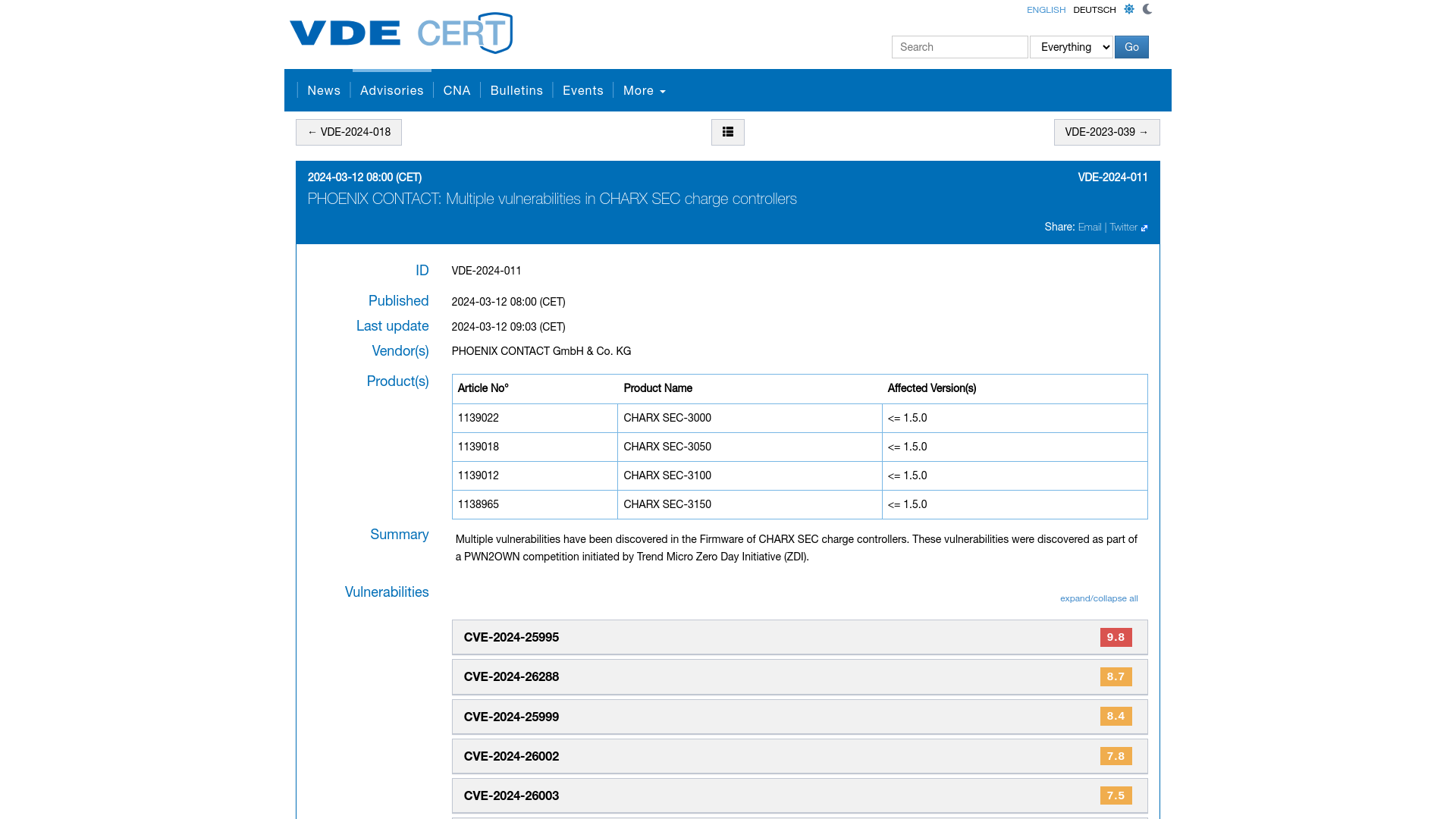The height and width of the screenshot is (819, 1456).
Task: Select article number 1139022 cell
Action: pos(535,418)
